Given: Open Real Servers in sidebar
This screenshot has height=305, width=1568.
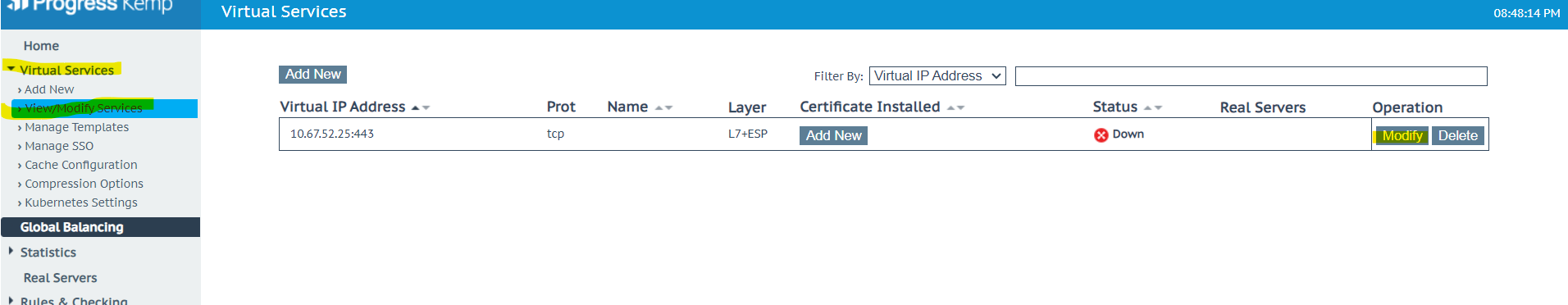Looking at the screenshot, I should (x=60, y=278).
